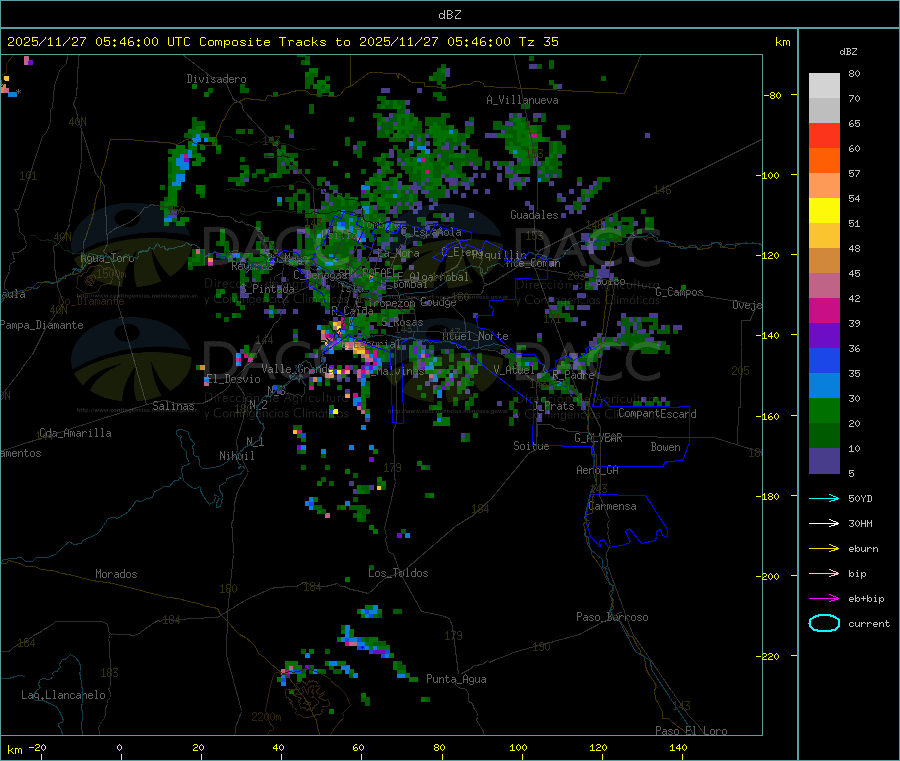900x761 pixels.
Task: Select the light blue 30-35 dBZ swatch
Action: [824, 386]
